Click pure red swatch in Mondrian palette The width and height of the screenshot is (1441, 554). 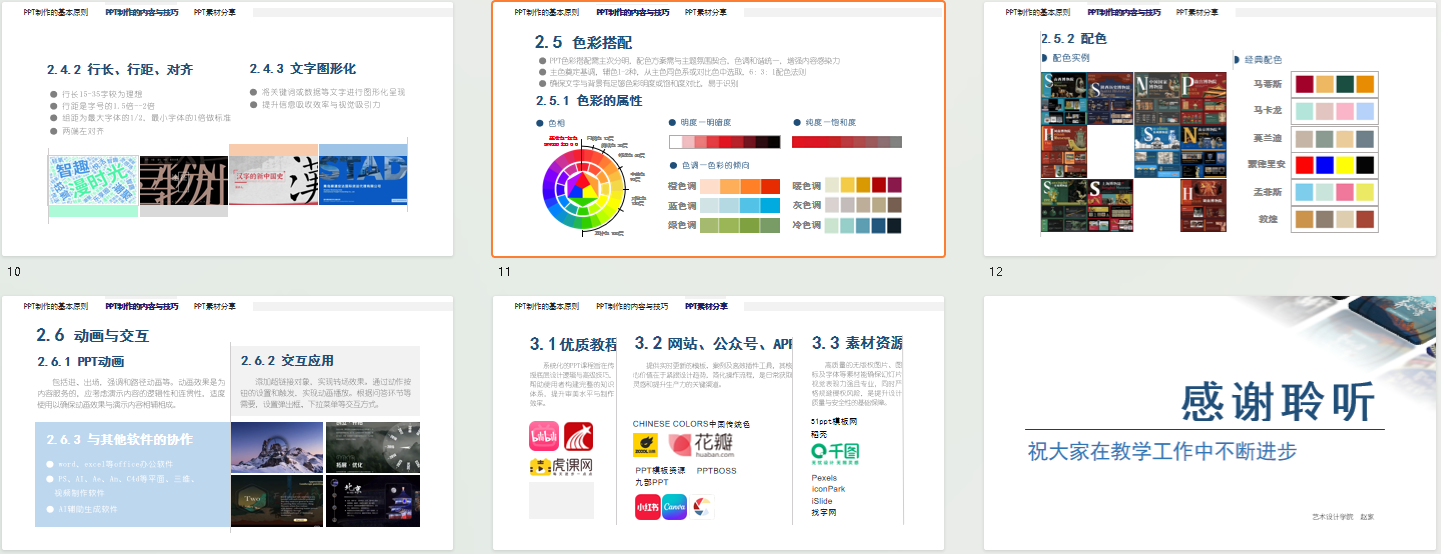tap(1304, 164)
